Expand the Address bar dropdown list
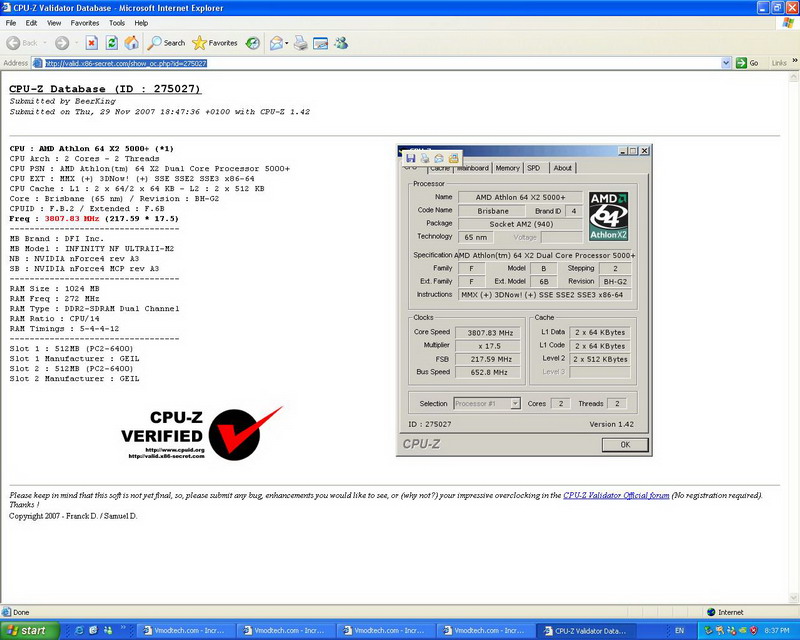This screenshot has height=640, width=800. (x=726, y=63)
